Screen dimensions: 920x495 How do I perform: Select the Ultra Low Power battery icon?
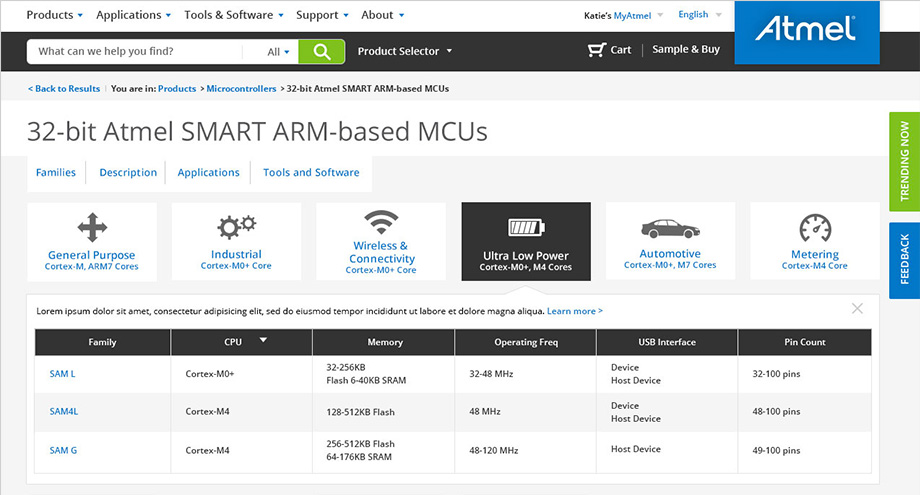click(526, 226)
